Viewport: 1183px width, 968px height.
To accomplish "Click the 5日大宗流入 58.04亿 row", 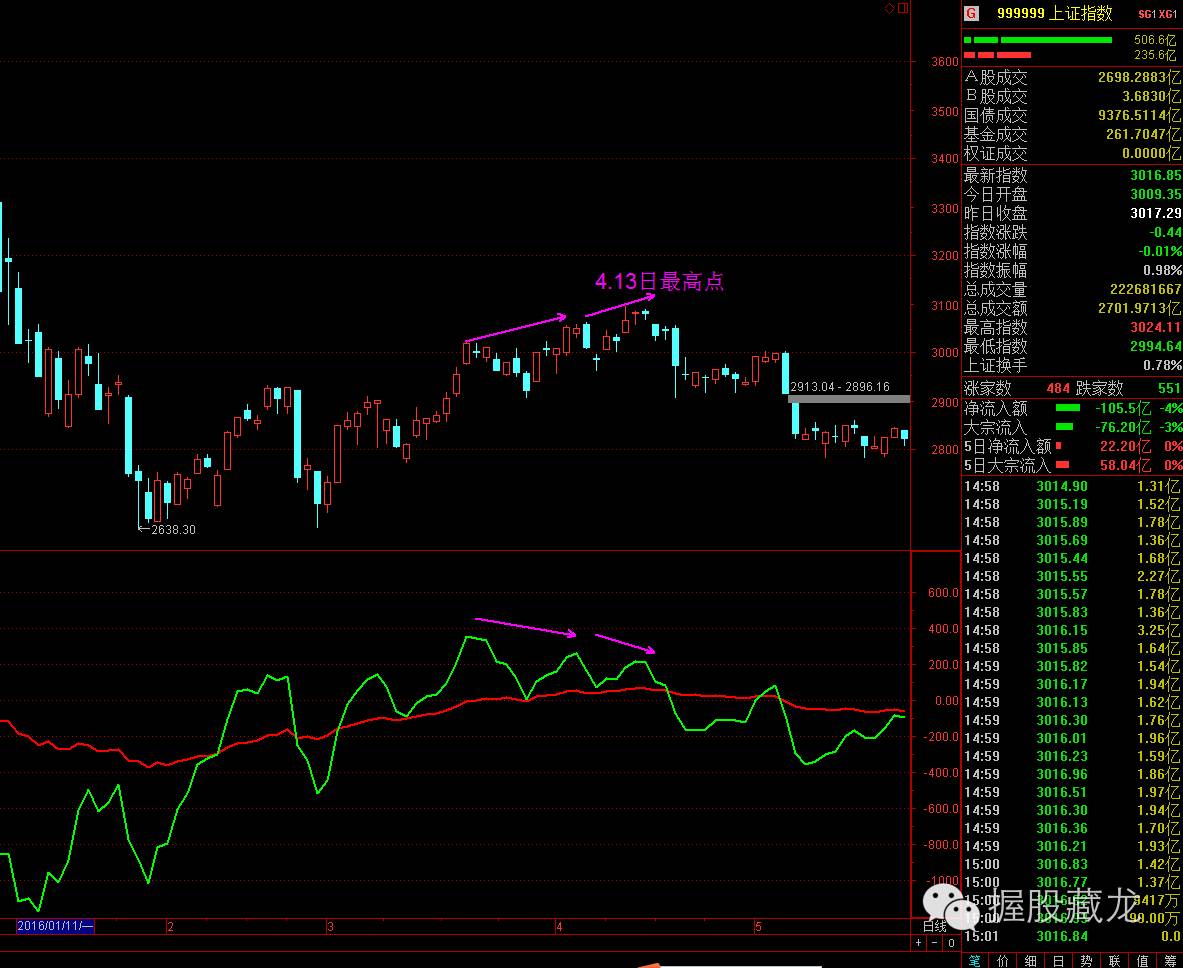I will (x=1072, y=465).
